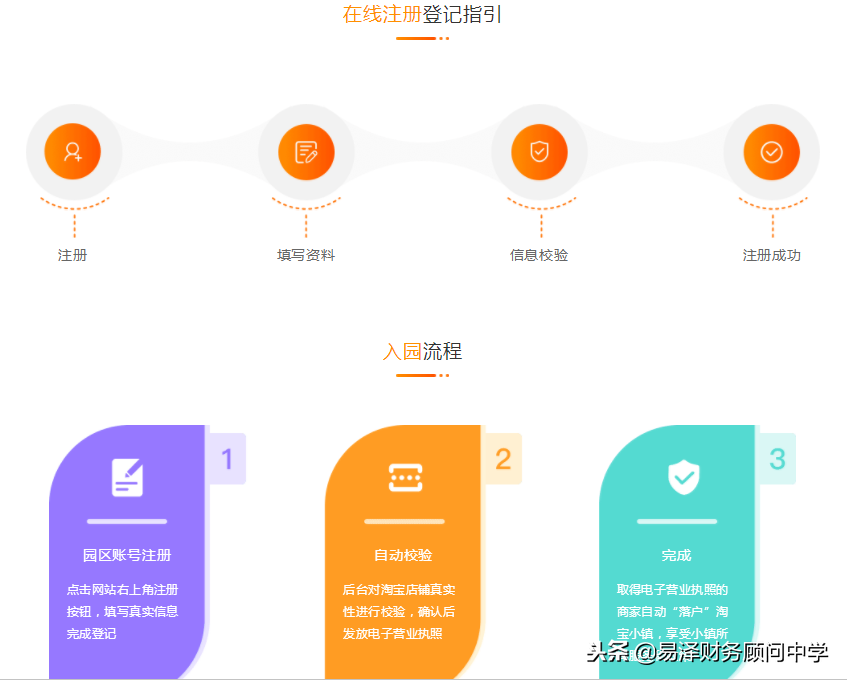Click the 在线注册登记指引 heading
847x682 pixels.
click(x=422, y=15)
